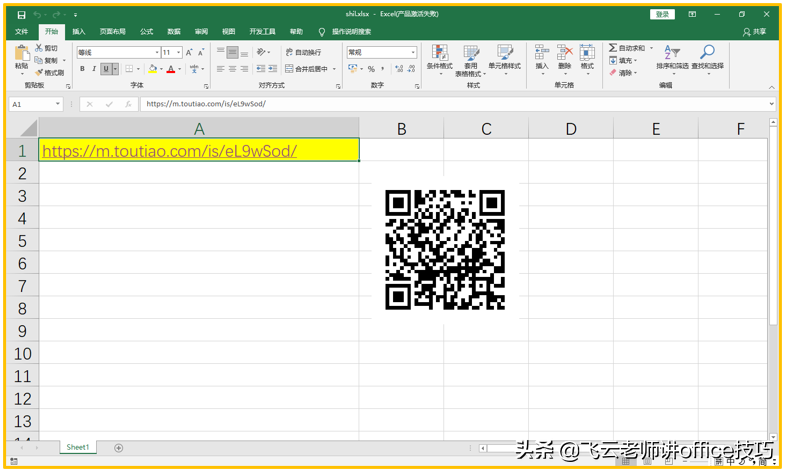
Task: Open Find & Select (查找和选择) magnifier
Action: (708, 58)
